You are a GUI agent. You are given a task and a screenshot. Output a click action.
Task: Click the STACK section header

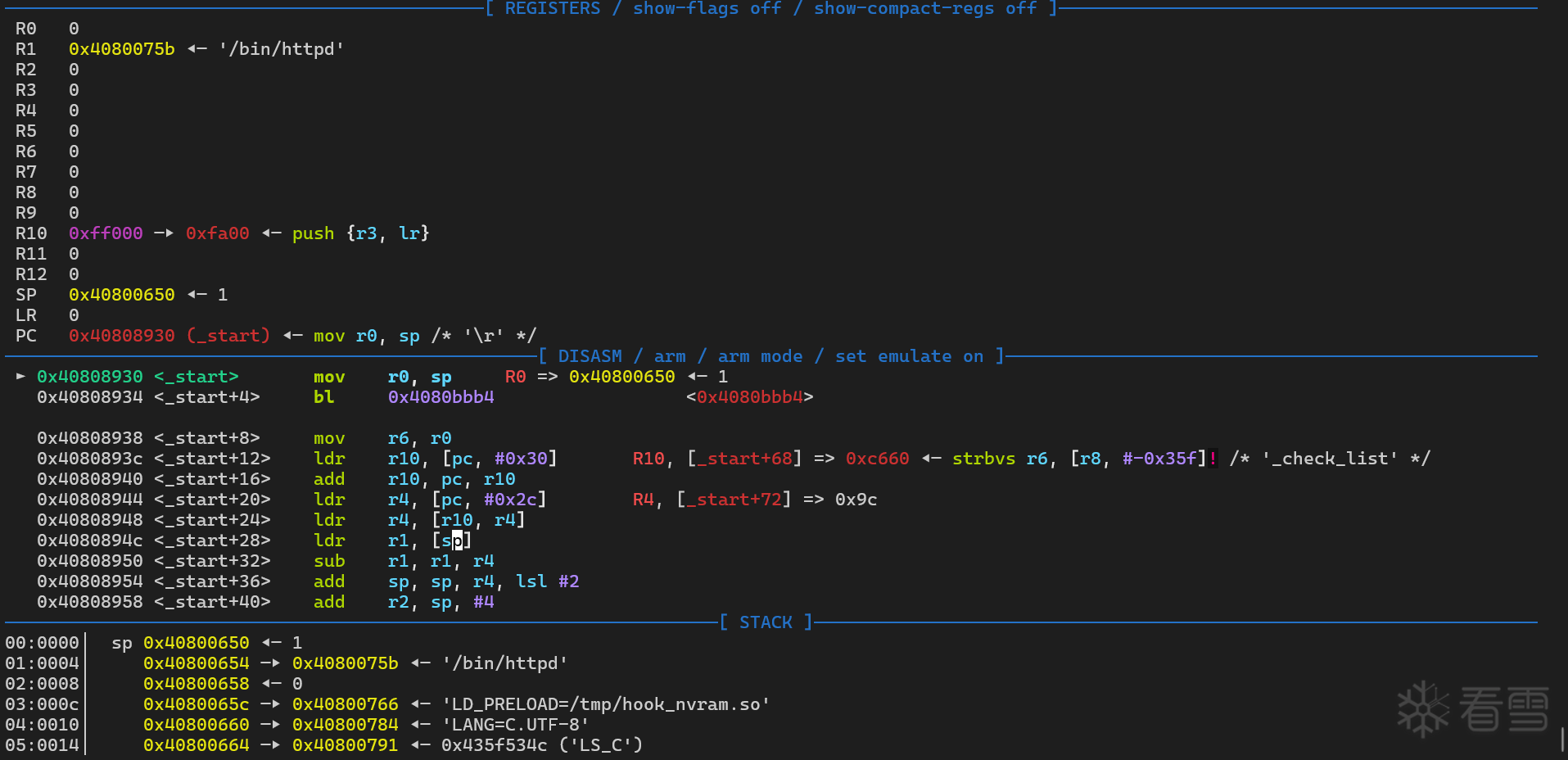point(766,622)
